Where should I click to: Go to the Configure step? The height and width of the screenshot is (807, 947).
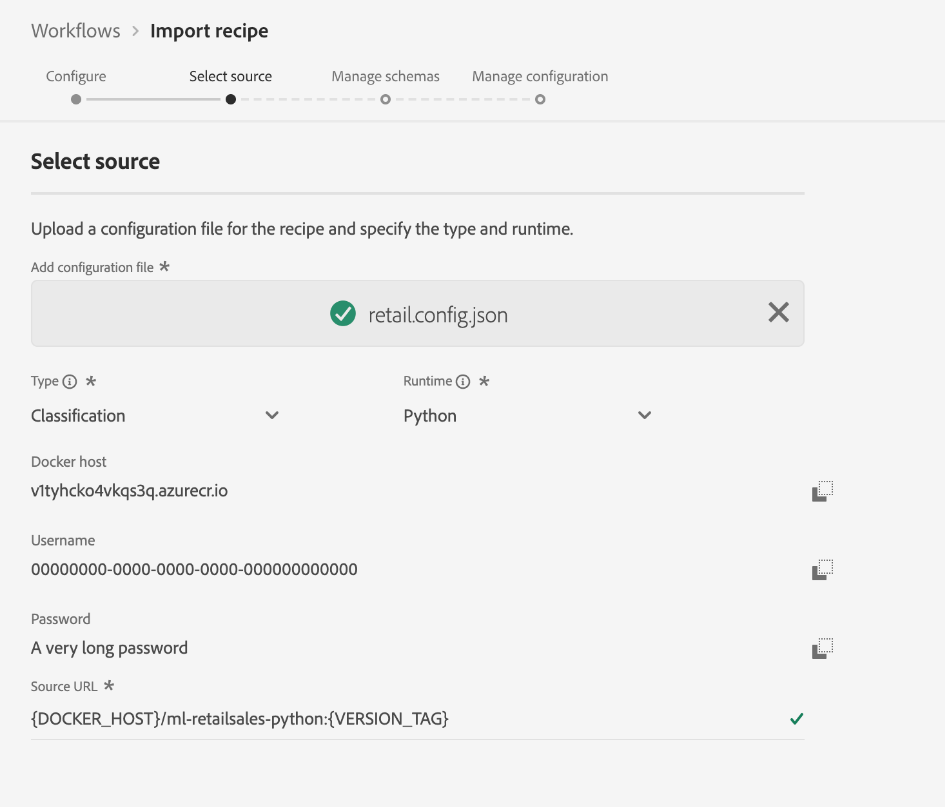coord(76,77)
